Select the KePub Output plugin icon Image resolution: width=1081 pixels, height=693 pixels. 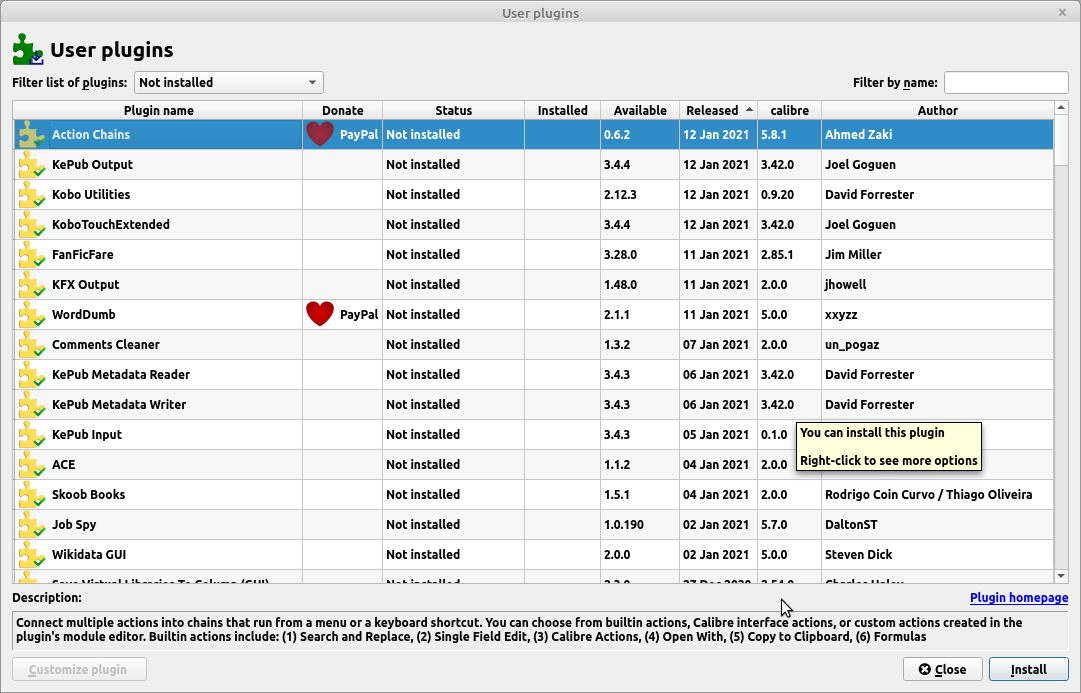click(32, 165)
